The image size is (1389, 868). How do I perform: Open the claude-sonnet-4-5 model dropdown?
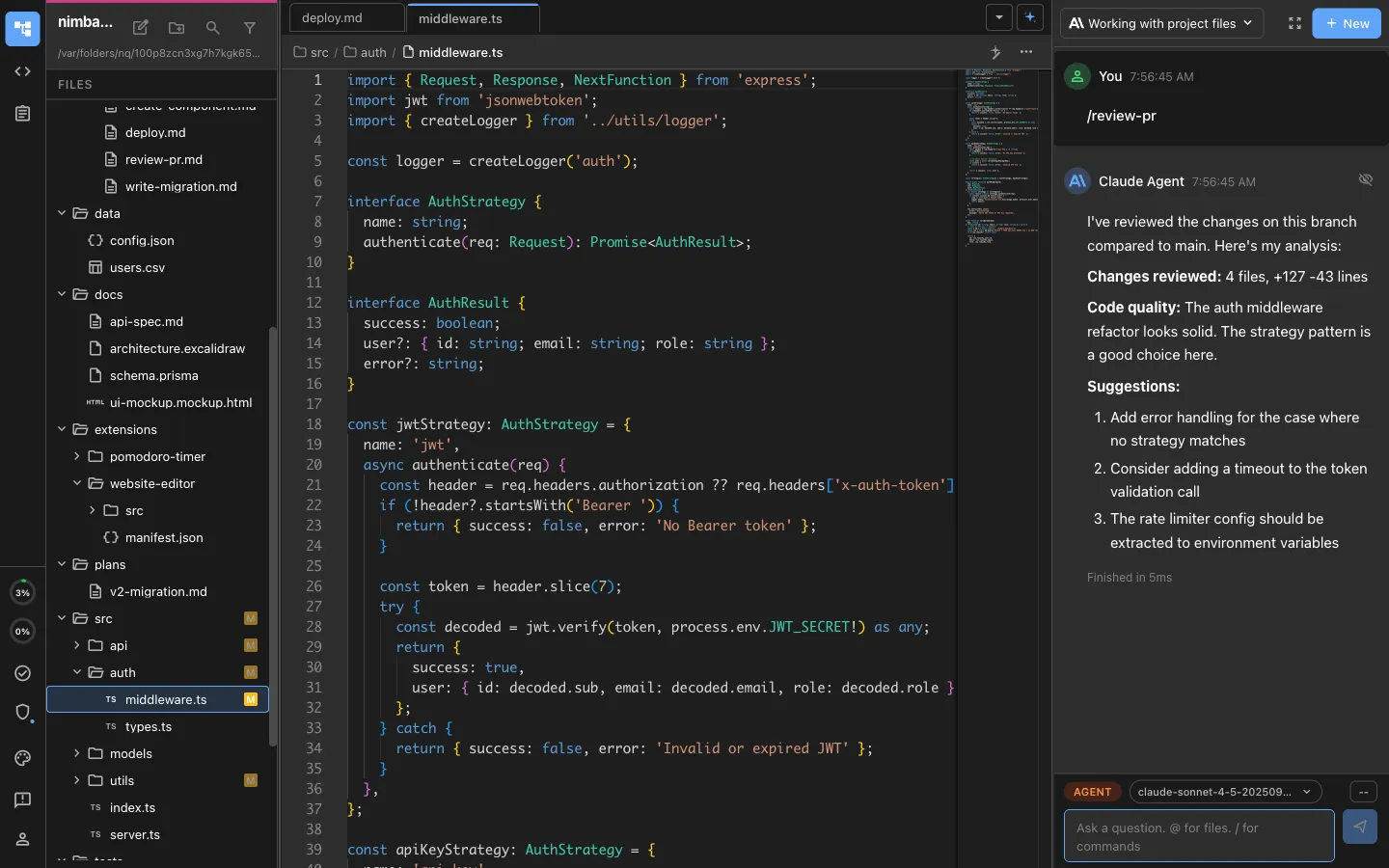[1224, 792]
